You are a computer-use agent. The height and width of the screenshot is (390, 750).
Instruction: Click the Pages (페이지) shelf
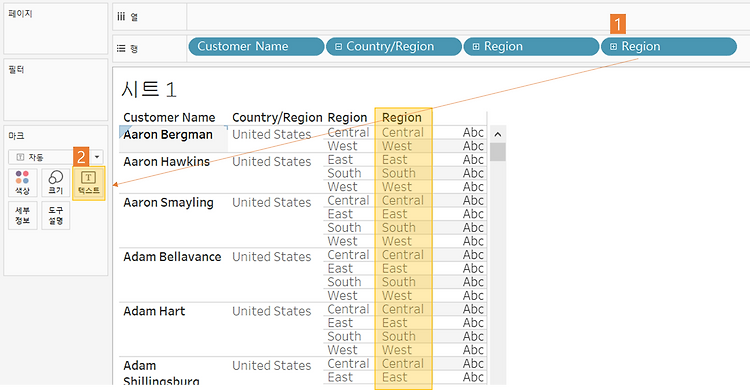click(55, 29)
